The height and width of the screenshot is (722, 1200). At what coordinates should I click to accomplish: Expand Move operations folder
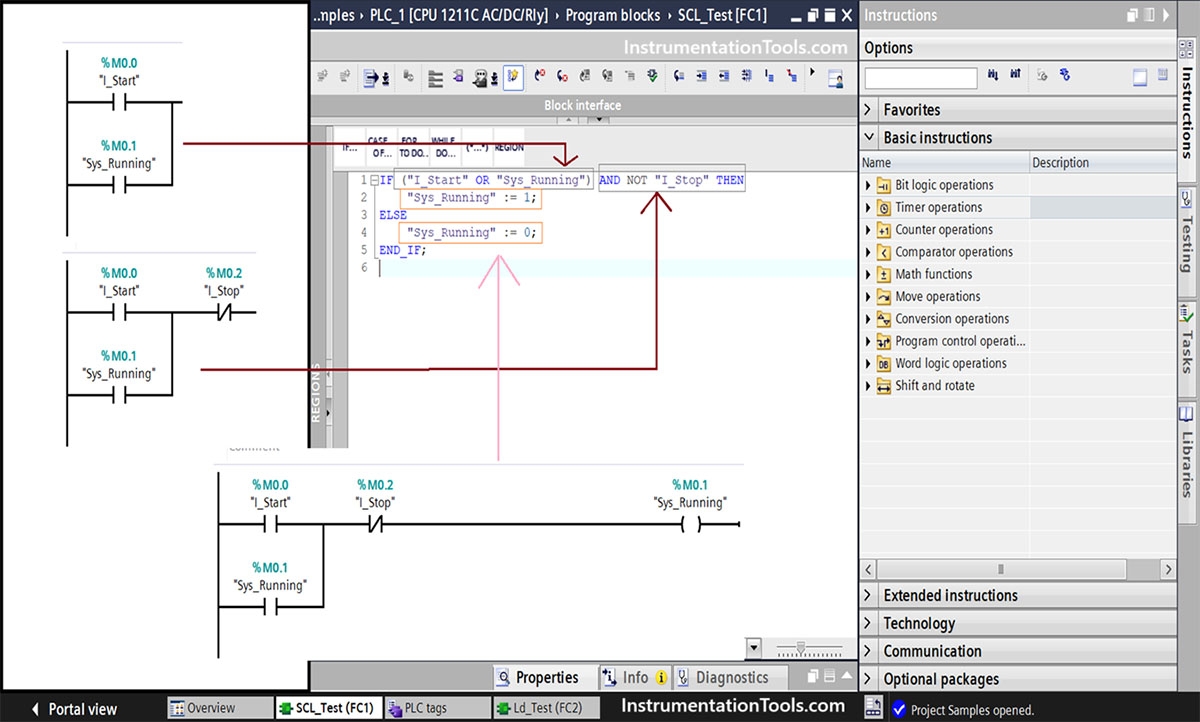(x=868, y=296)
